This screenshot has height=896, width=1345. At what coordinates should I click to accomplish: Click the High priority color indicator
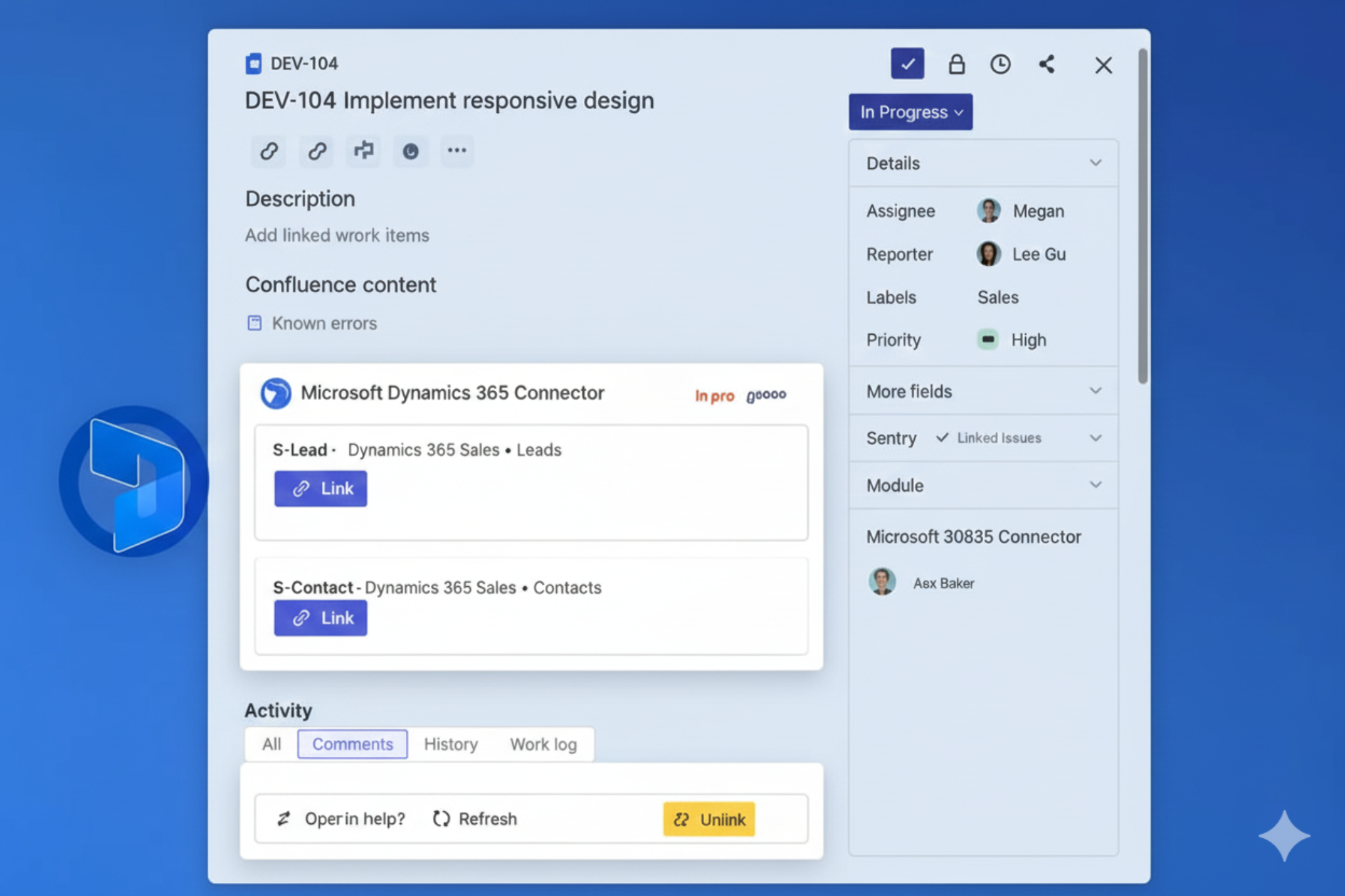(x=988, y=339)
